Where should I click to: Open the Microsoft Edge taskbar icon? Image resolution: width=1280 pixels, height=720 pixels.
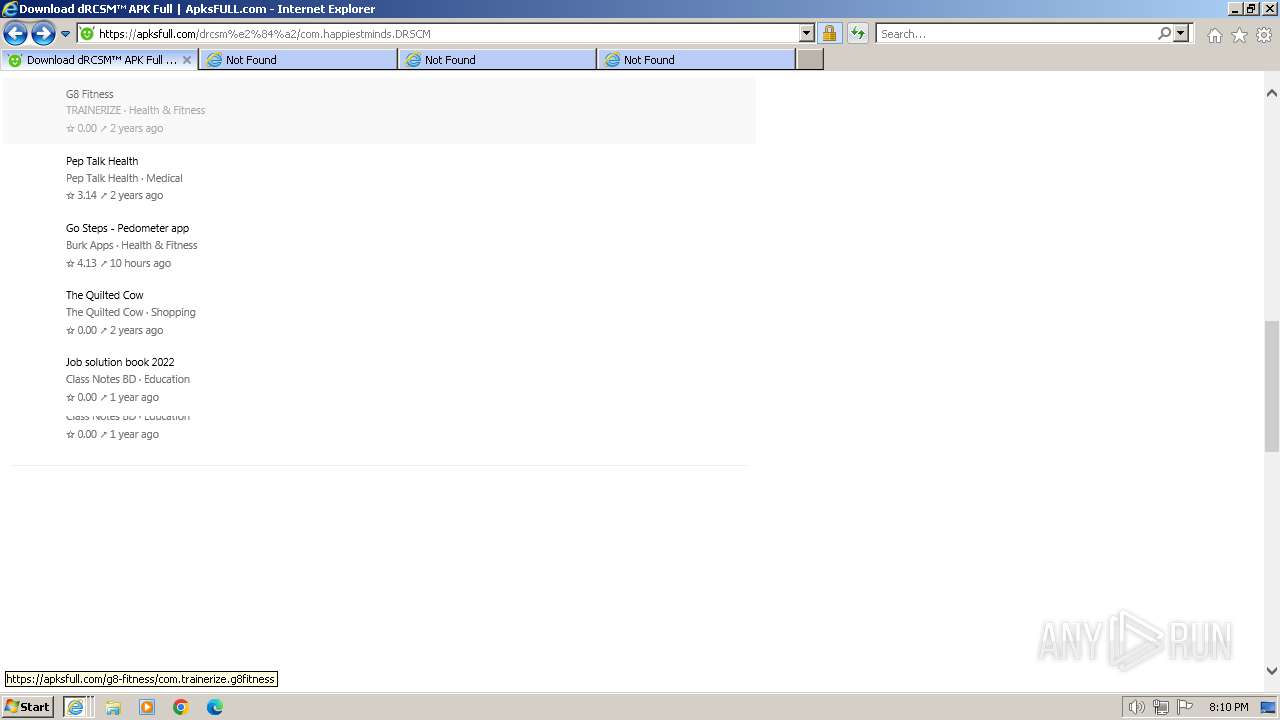coord(215,707)
